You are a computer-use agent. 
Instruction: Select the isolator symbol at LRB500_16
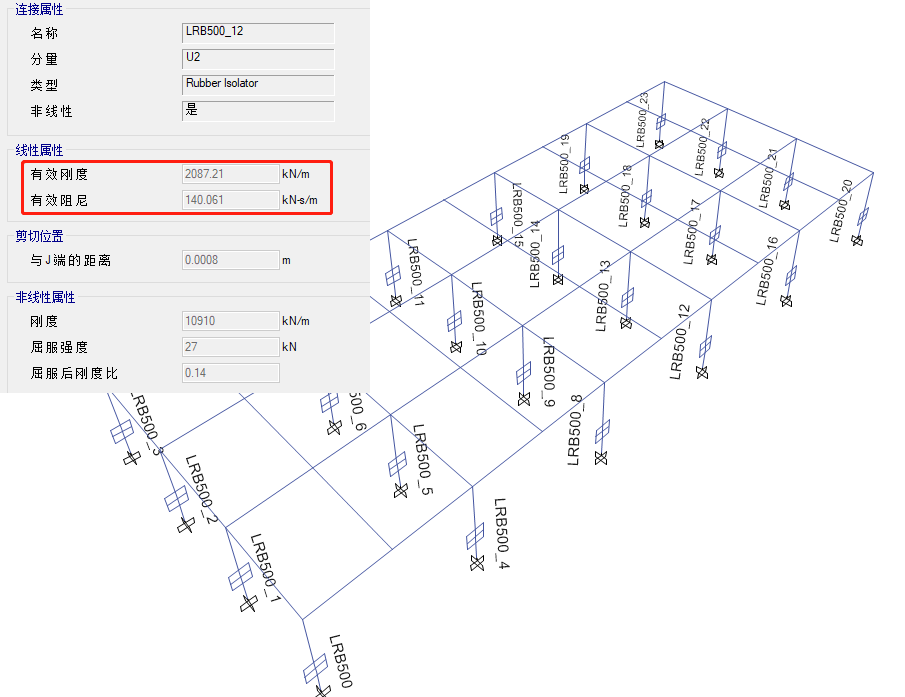[792, 275]
